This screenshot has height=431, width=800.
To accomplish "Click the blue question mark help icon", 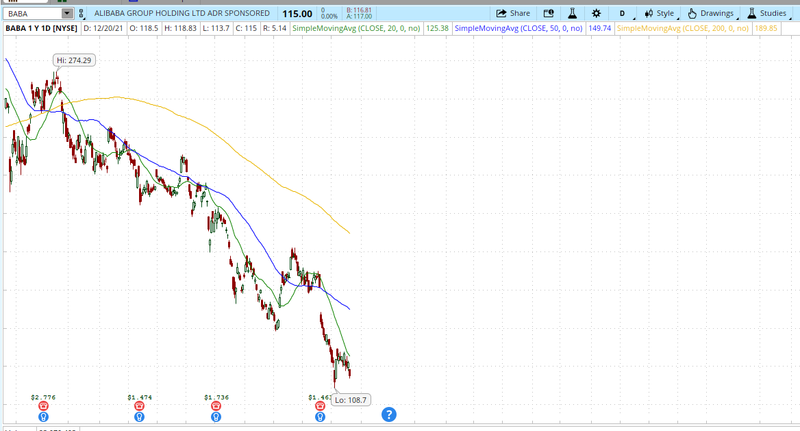I will click(389, 415).
